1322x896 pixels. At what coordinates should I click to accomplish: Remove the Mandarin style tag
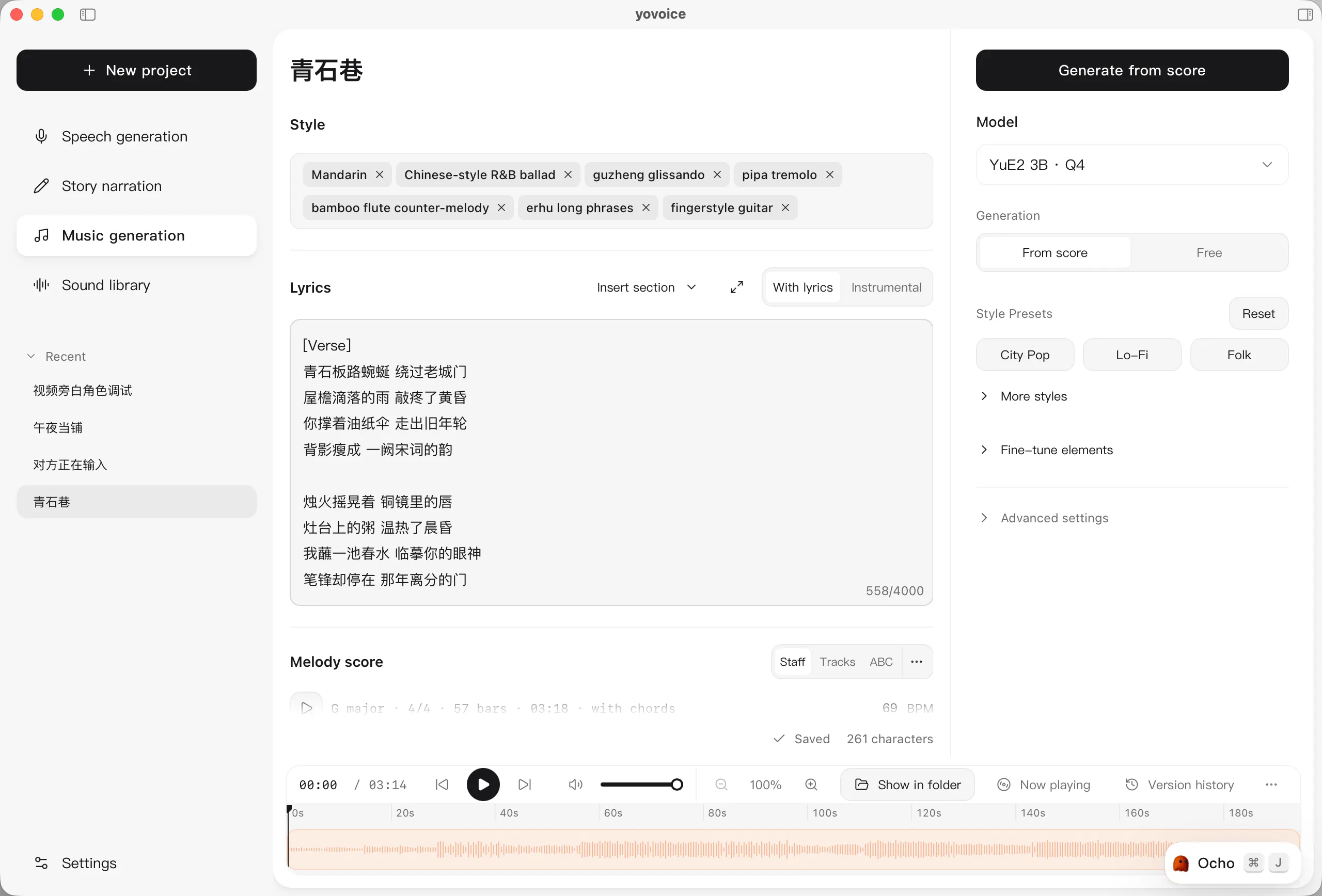coord(380,174)
